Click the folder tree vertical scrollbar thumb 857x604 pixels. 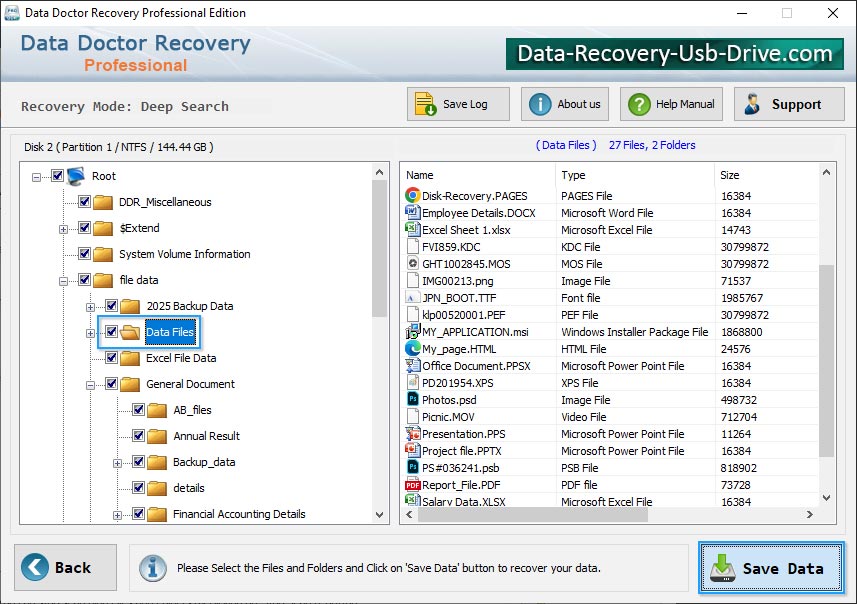(379, 249)
